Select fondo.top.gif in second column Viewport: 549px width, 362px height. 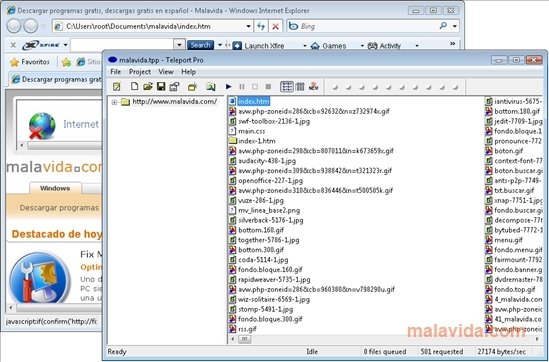click(x=515, y=289)
